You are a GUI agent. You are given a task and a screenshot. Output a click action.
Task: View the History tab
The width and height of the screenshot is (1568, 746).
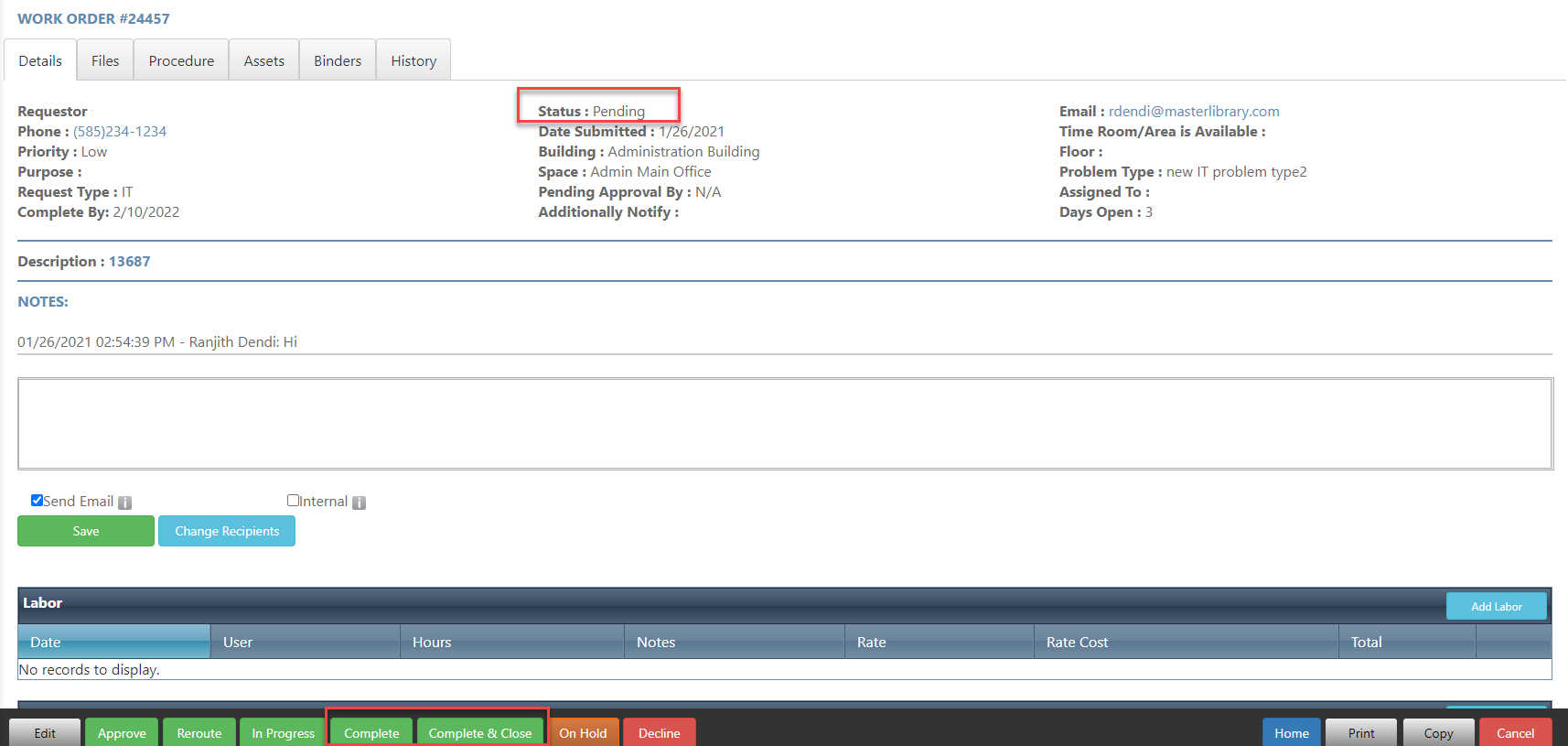(x=413, y=60)
